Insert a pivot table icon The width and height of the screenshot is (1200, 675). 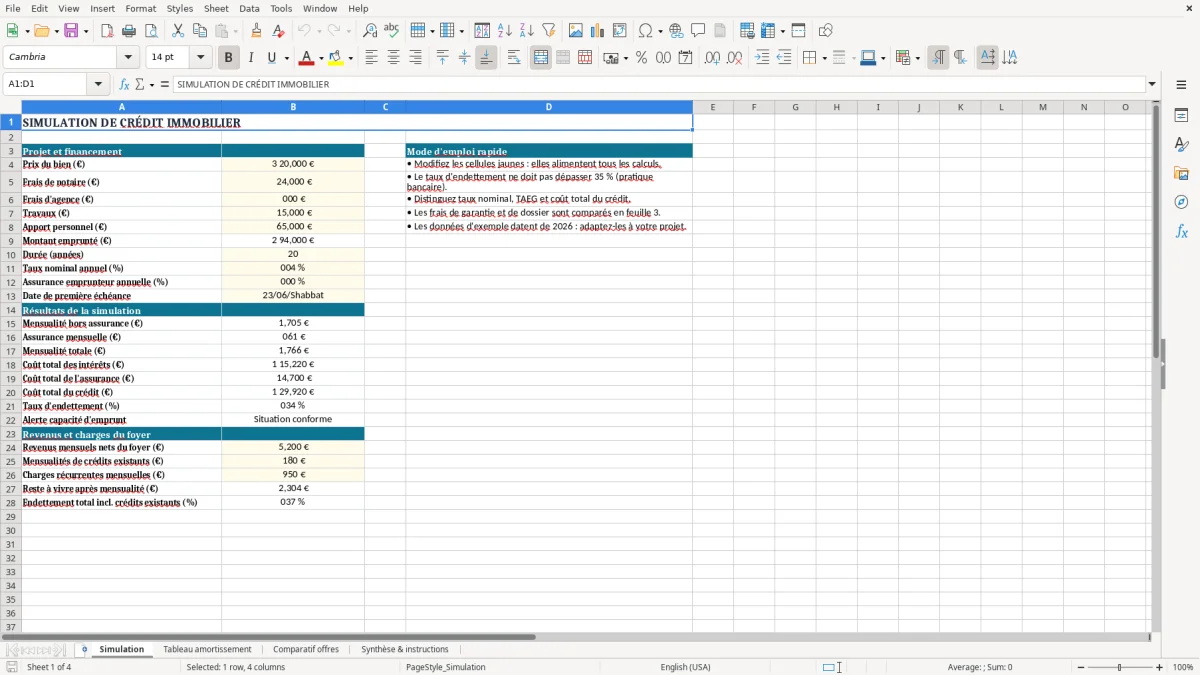click(620, 31)
